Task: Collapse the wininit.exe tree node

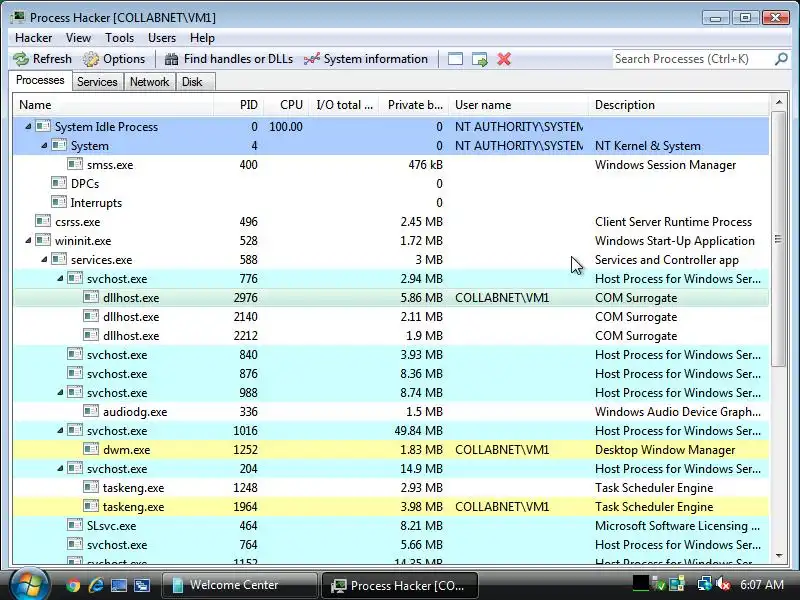Action: click(28, 241)
